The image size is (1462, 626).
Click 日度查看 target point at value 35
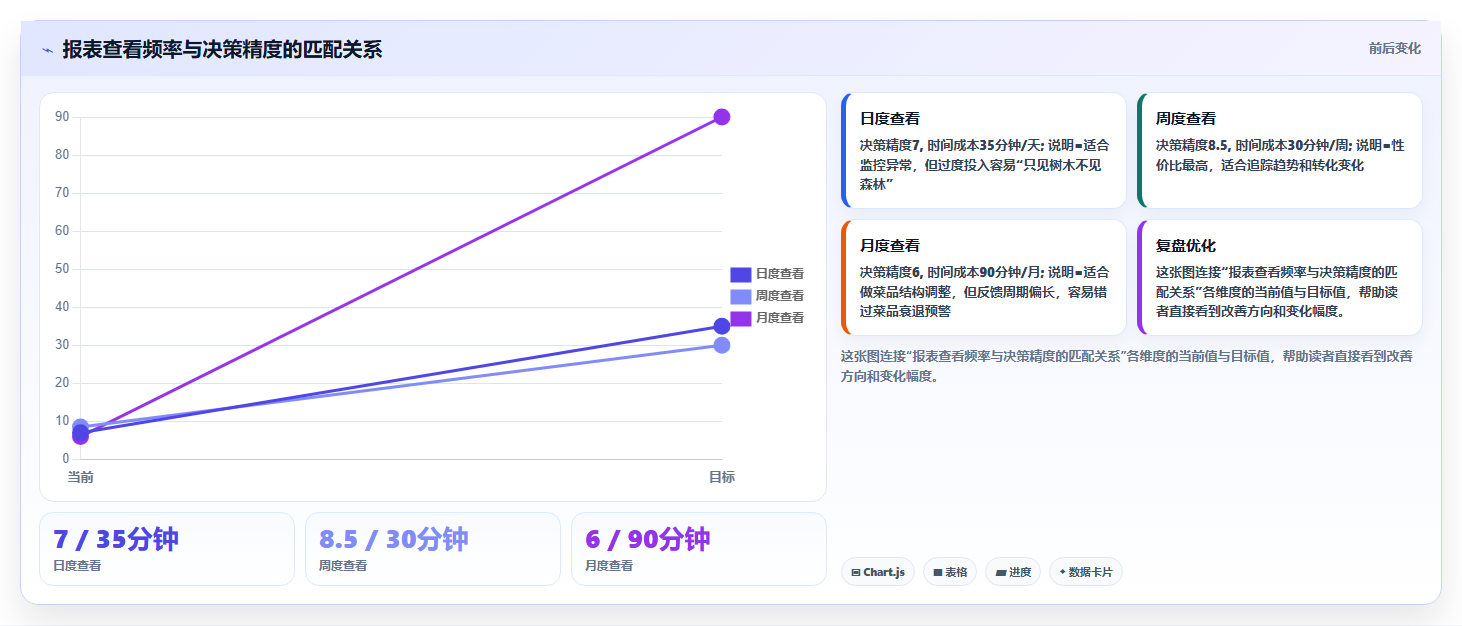click(722, 326)
